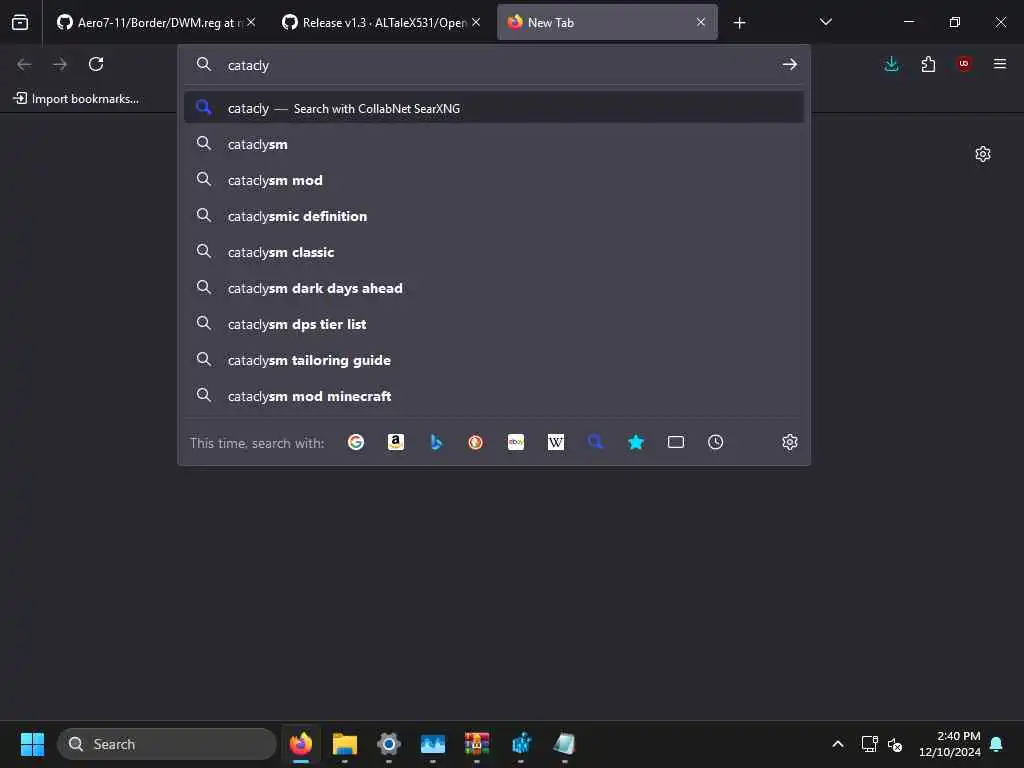Expand the list all tabs chevron
The height and width of the screenshot is (768, 1024).
[x=825, y=22]
